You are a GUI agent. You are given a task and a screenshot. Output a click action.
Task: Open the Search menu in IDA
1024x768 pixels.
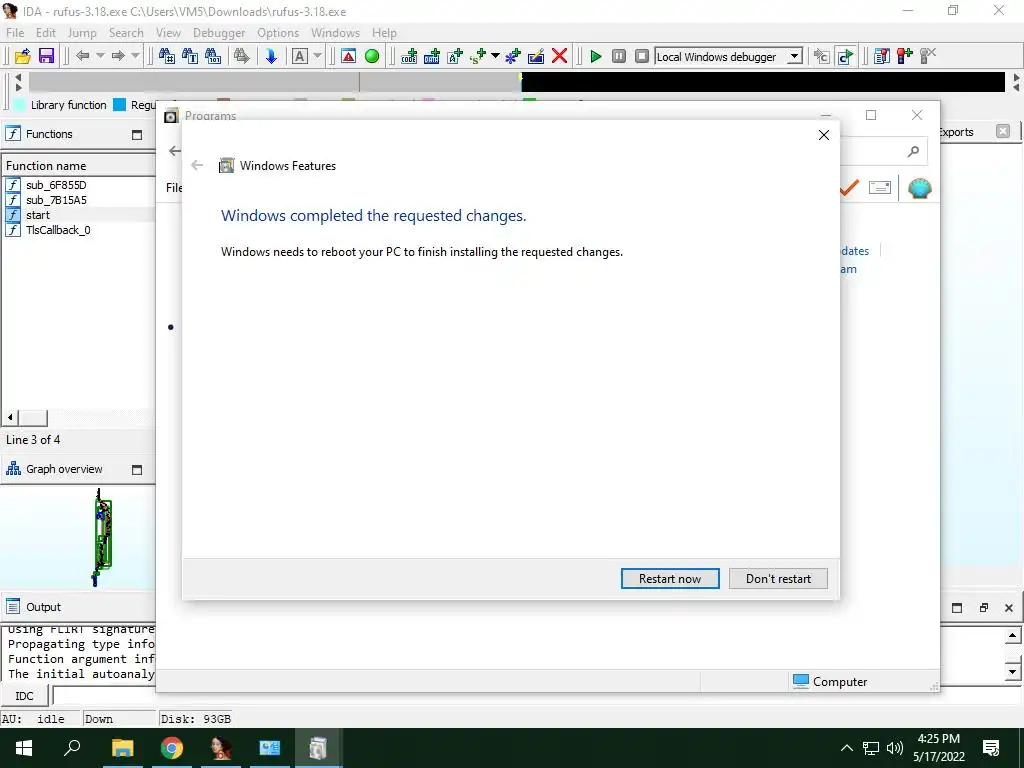[126, 33]
